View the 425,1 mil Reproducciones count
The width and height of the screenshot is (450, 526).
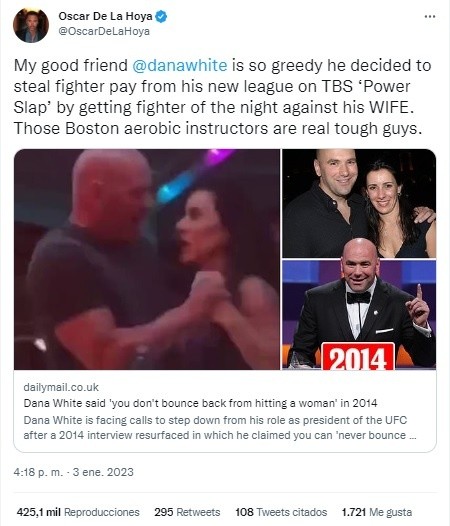pyautogui.click(x=78, y=512)
